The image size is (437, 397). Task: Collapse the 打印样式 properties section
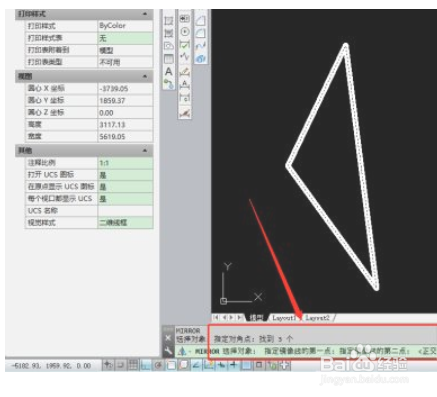click(x=145, y=14)
